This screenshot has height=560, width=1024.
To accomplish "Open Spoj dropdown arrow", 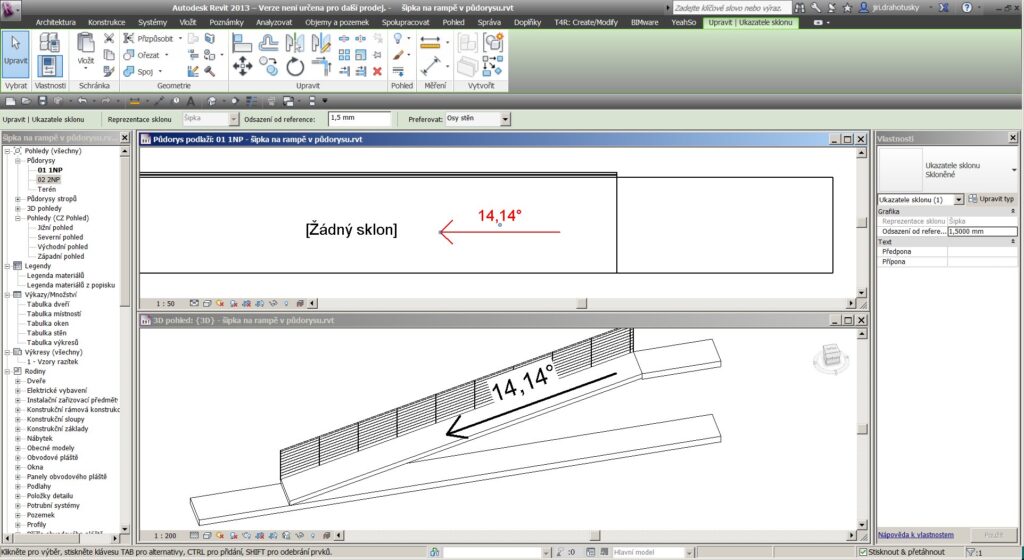I will coord(160,72).
